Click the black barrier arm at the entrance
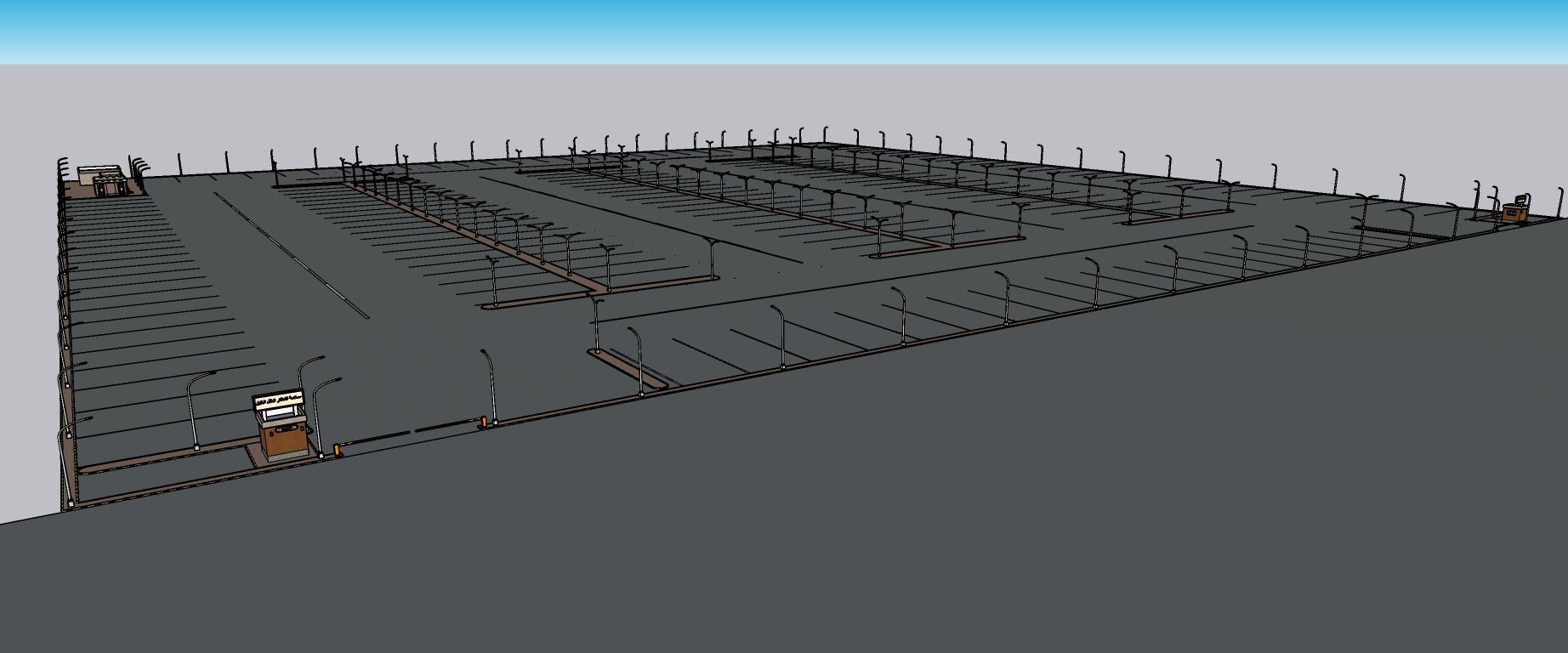 click(x=383, y=438)
